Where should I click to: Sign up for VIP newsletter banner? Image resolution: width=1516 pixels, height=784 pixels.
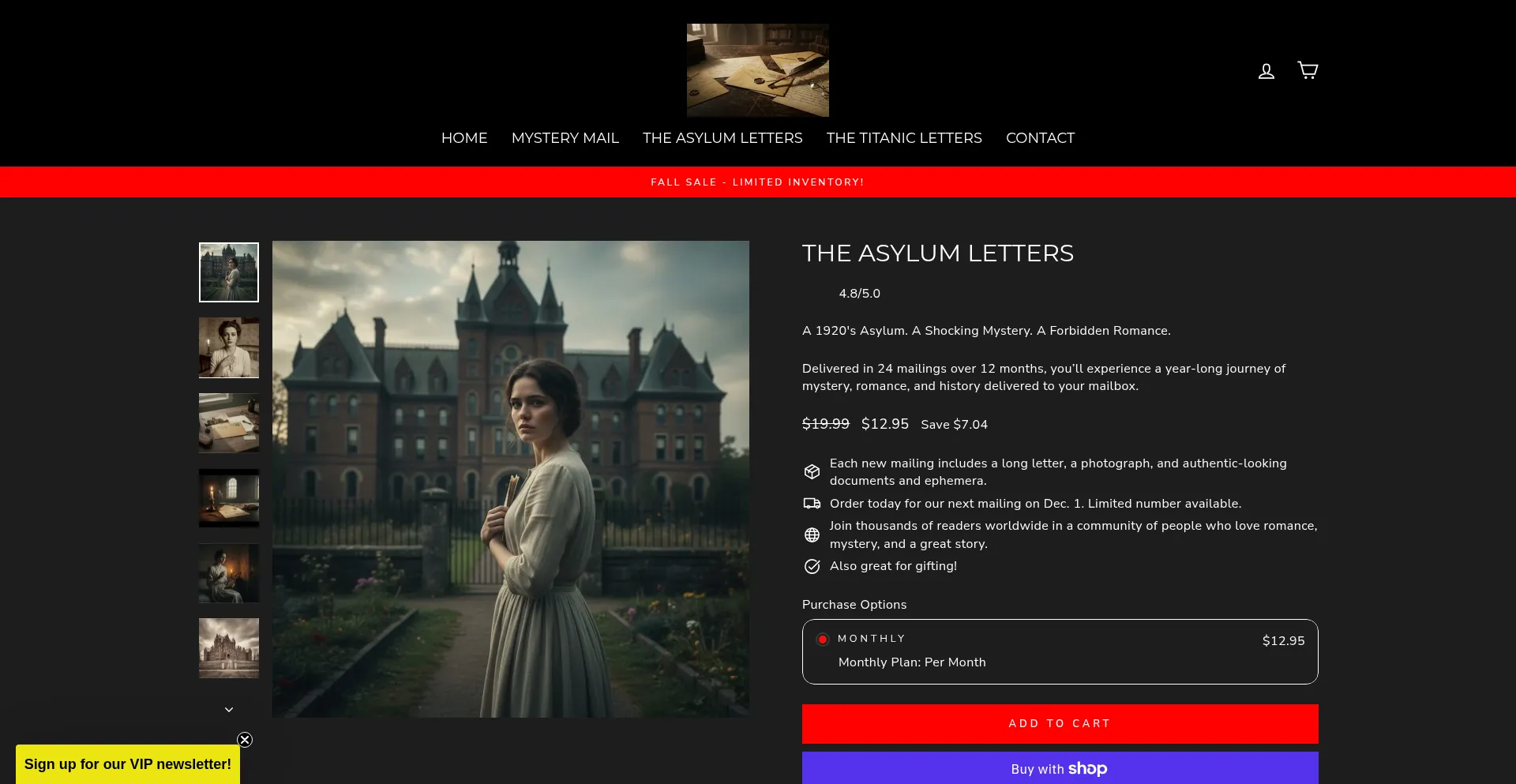(128, 764)
